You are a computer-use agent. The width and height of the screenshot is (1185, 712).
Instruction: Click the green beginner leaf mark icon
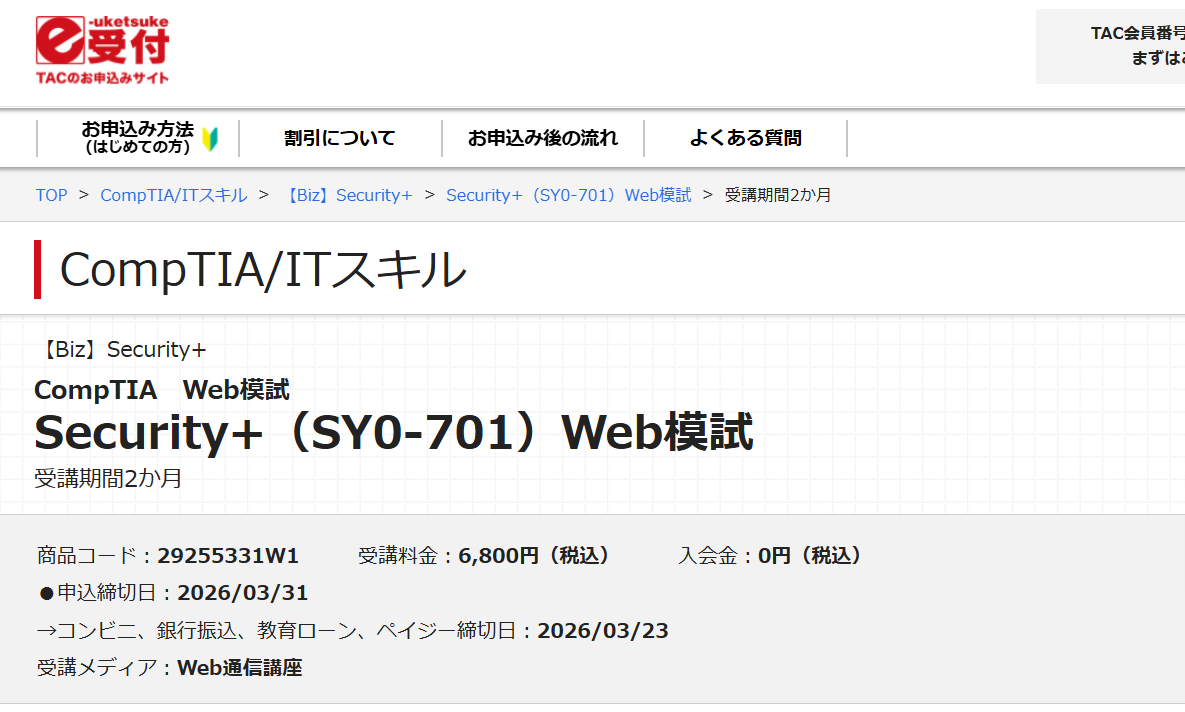[x=210, y=139]
